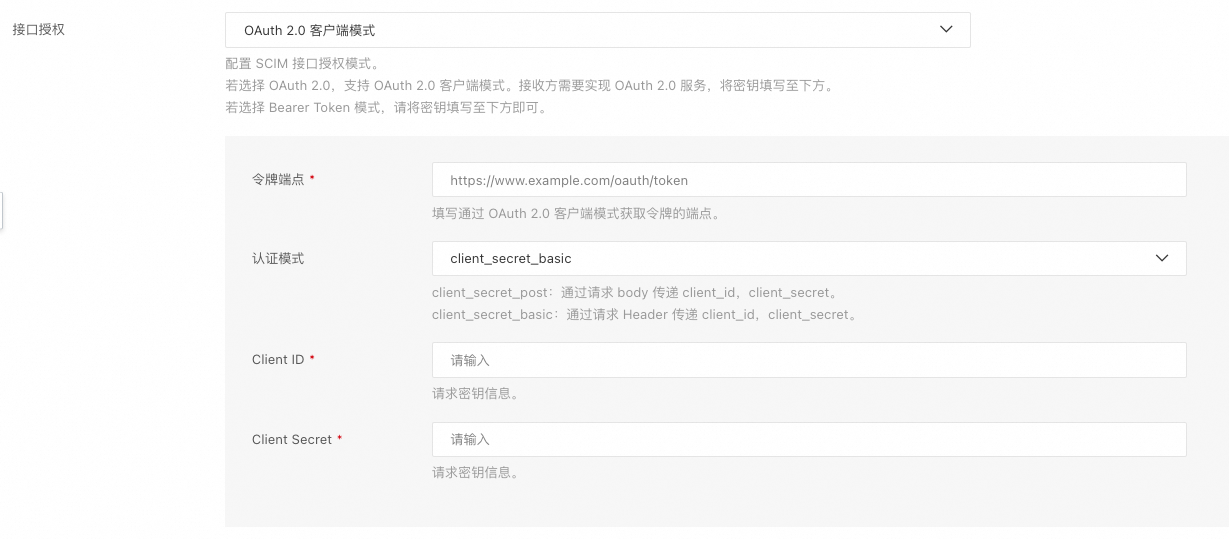Screen dimensions: 1229x539
Task: Click the client_secret_post description line
Action: 635,293
